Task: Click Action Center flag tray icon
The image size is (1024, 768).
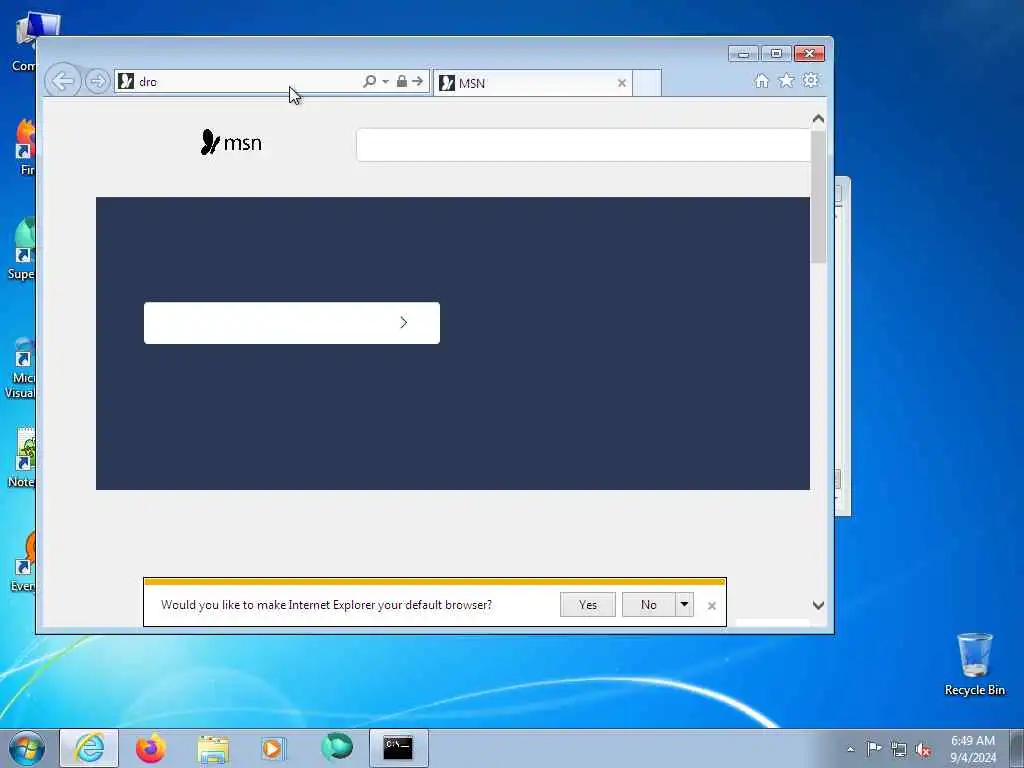Action: pyautogui.click(x=874, y=749)
